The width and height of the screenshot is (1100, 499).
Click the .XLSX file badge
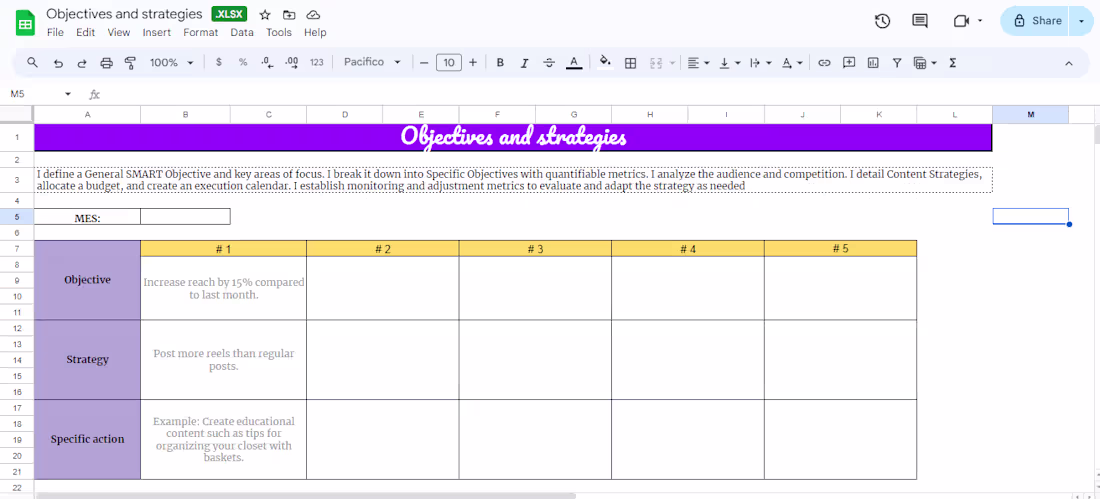[229, 15]
